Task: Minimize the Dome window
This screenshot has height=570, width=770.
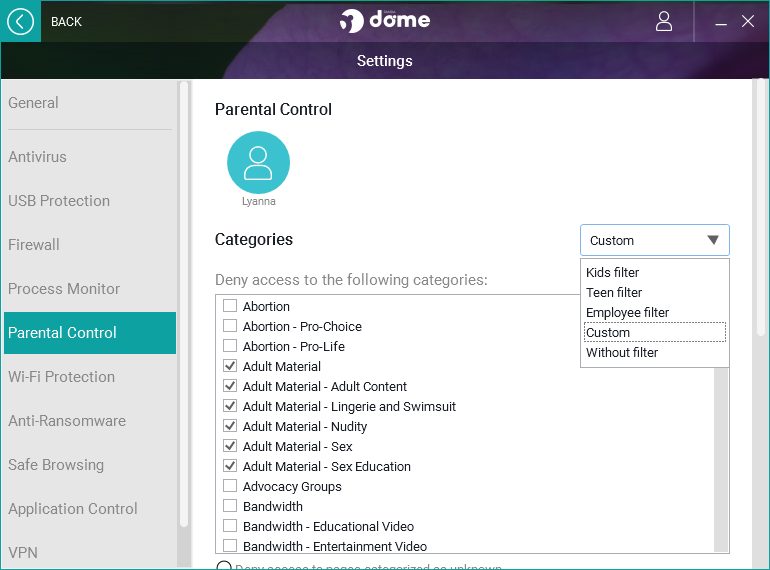Action: 721,21
